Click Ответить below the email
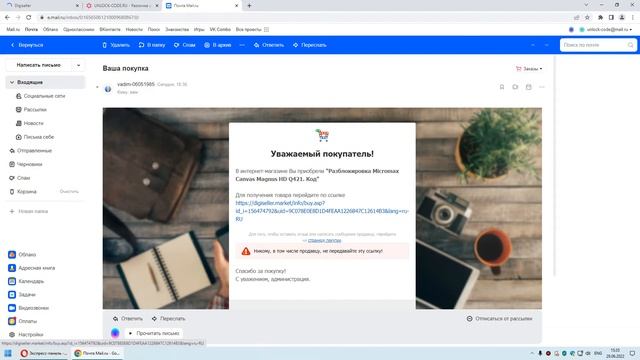640x360 pixels. (x=128, y=318)
